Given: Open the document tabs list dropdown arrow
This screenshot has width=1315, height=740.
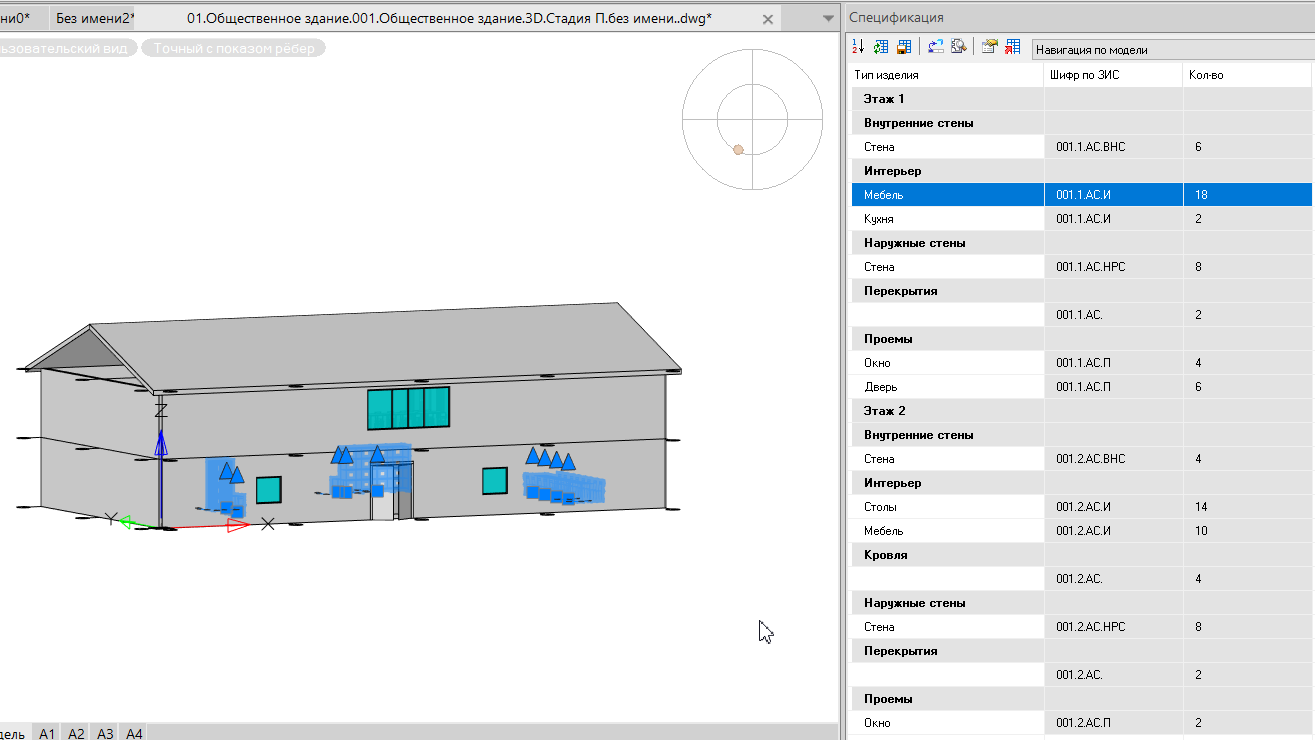Looking at the screenshot, I should (827, 19).
